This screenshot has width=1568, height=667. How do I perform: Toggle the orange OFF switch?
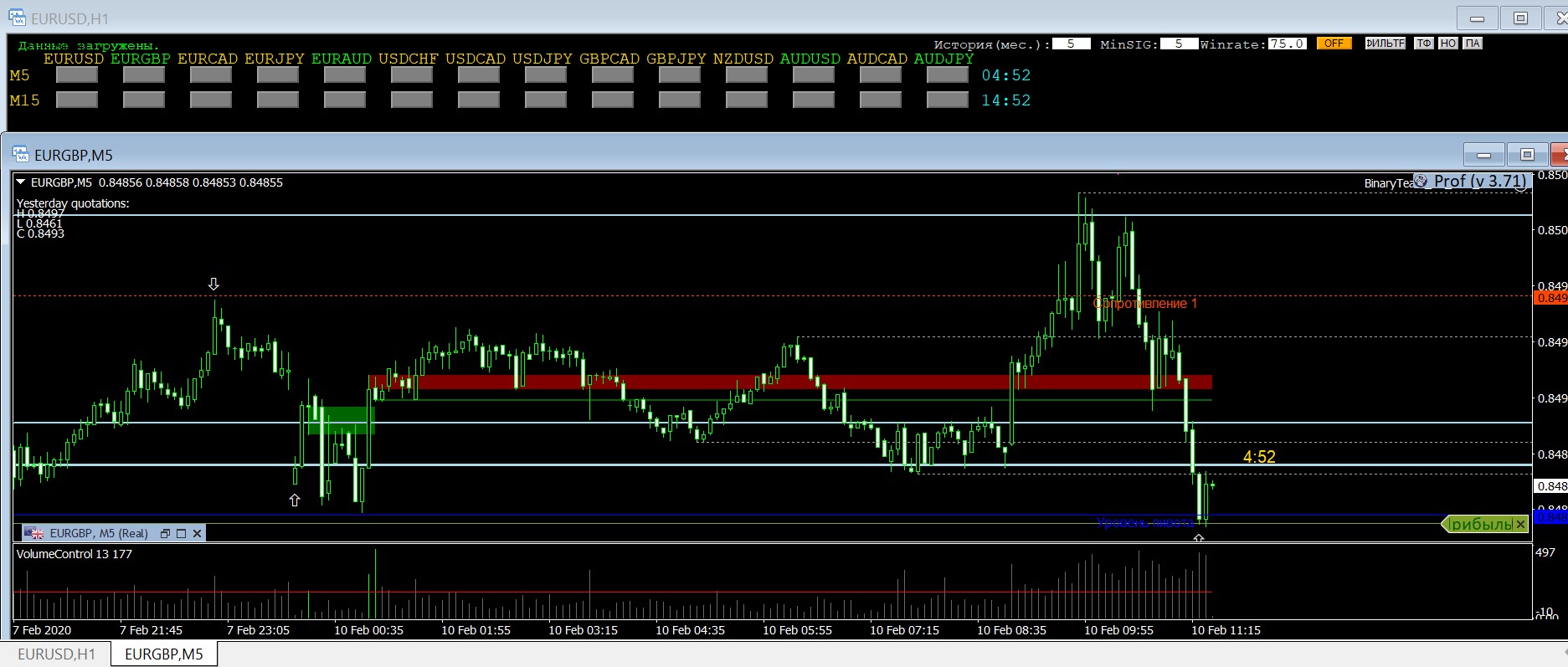(1333, 44)
